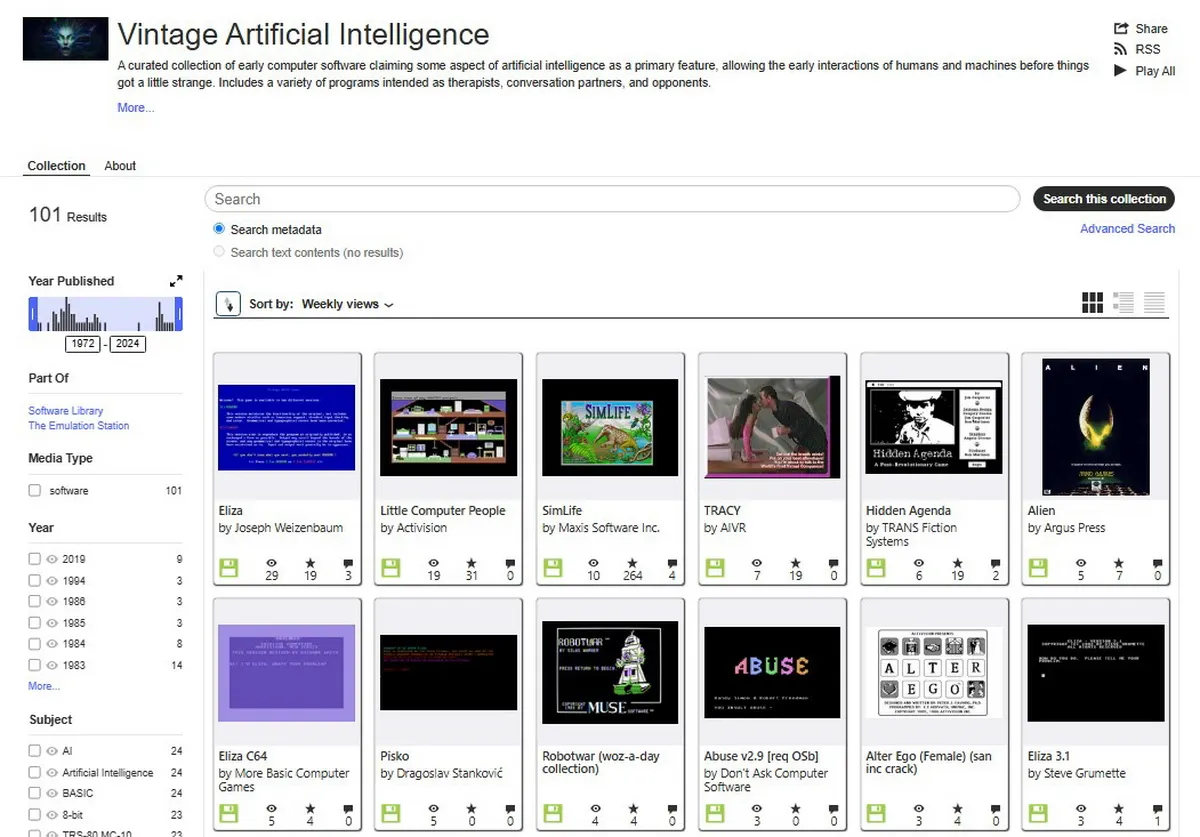This screenshot has width=1200, height=837.
Task: Open Software Library link
Action: pos(65,411)
